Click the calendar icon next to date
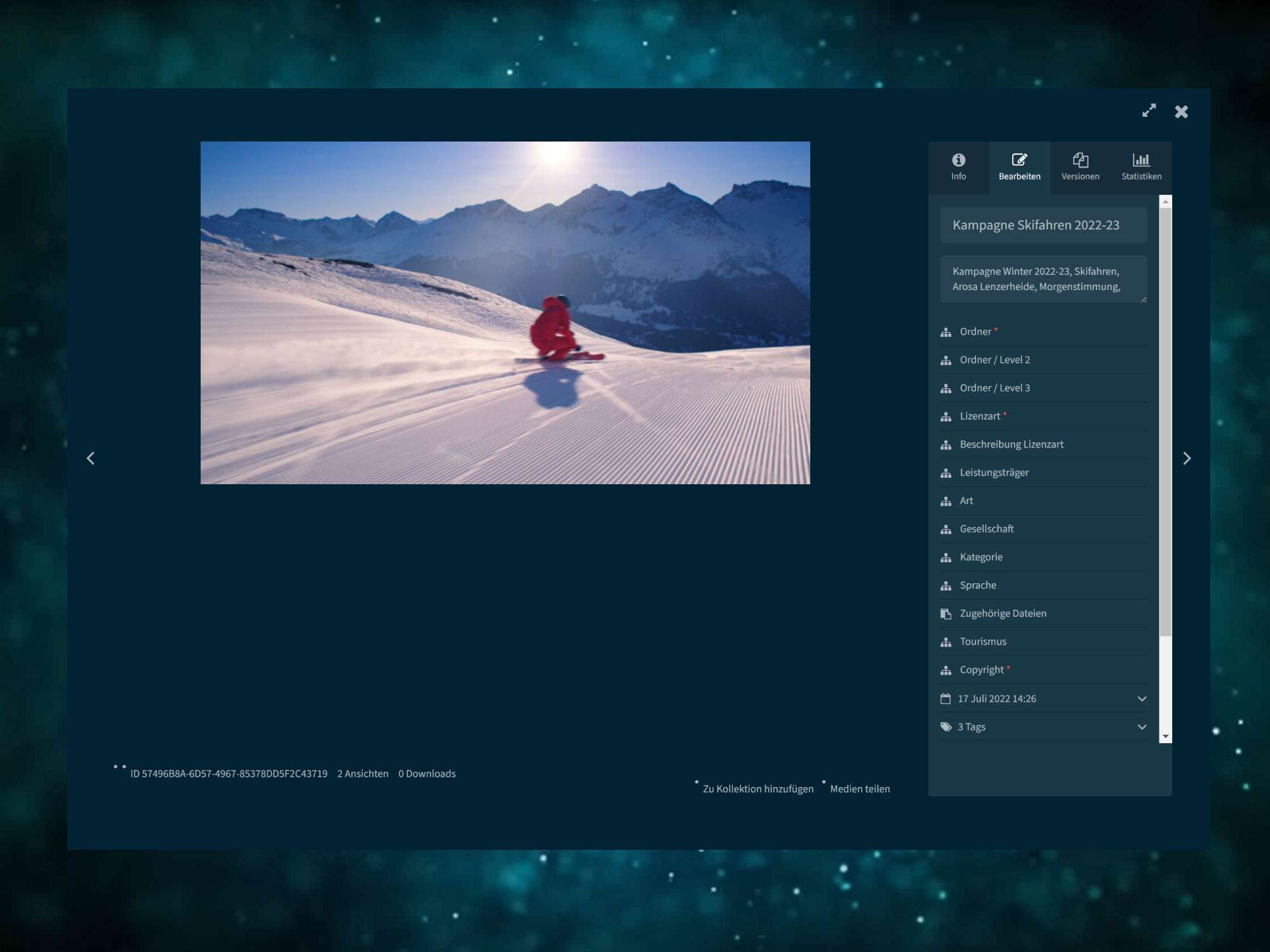Image resolution: width=1270 pixels, height=952 pixels. click(946, 699)
